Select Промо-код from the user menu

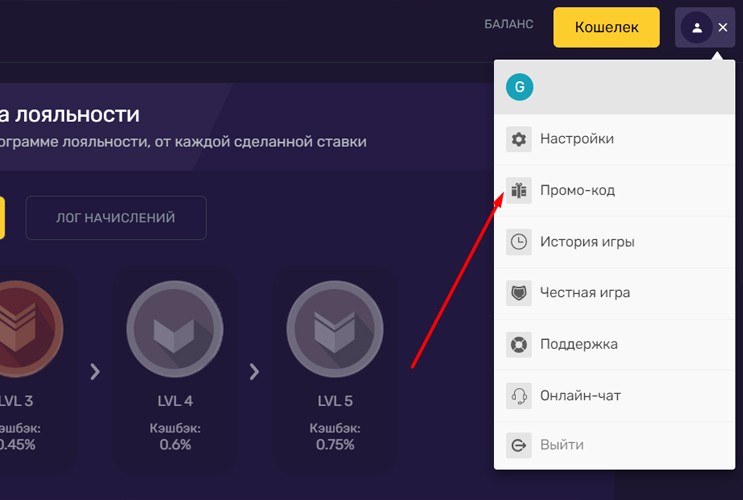pyautogui.click(x=577, y=190)
